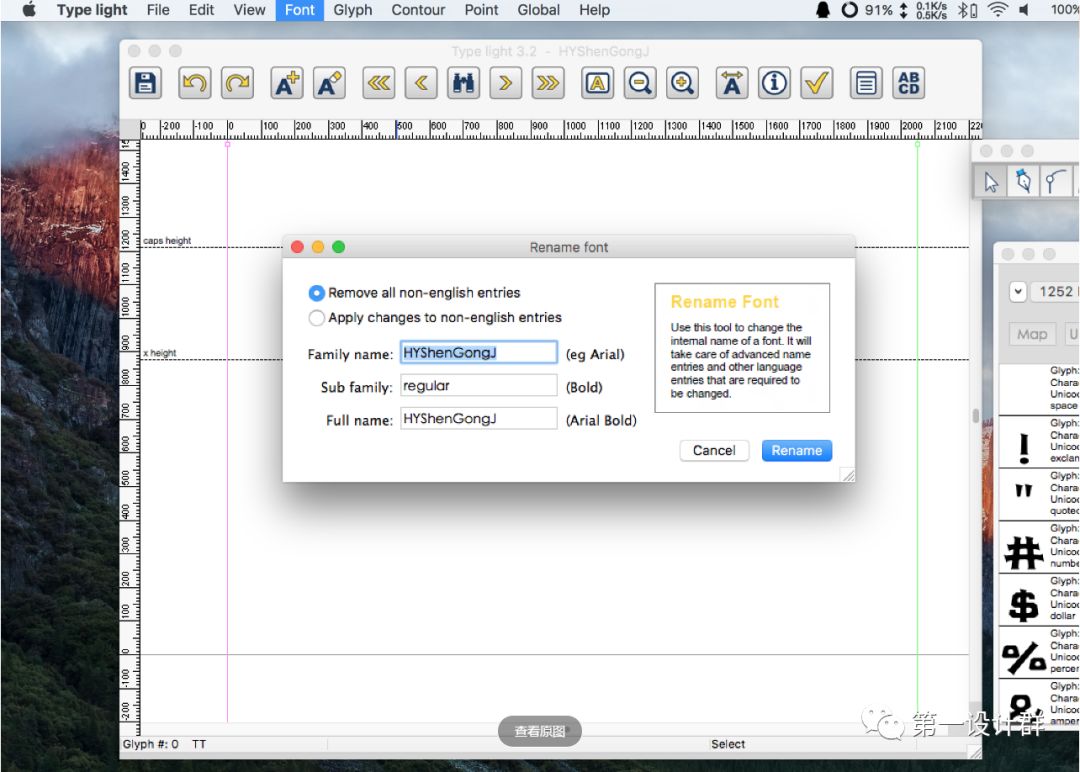The height and width of the screenshot is (772, 1080).
Task: Select the percent glyph thumbnail
Action: pyautogui.click(x=1024, y=658)
